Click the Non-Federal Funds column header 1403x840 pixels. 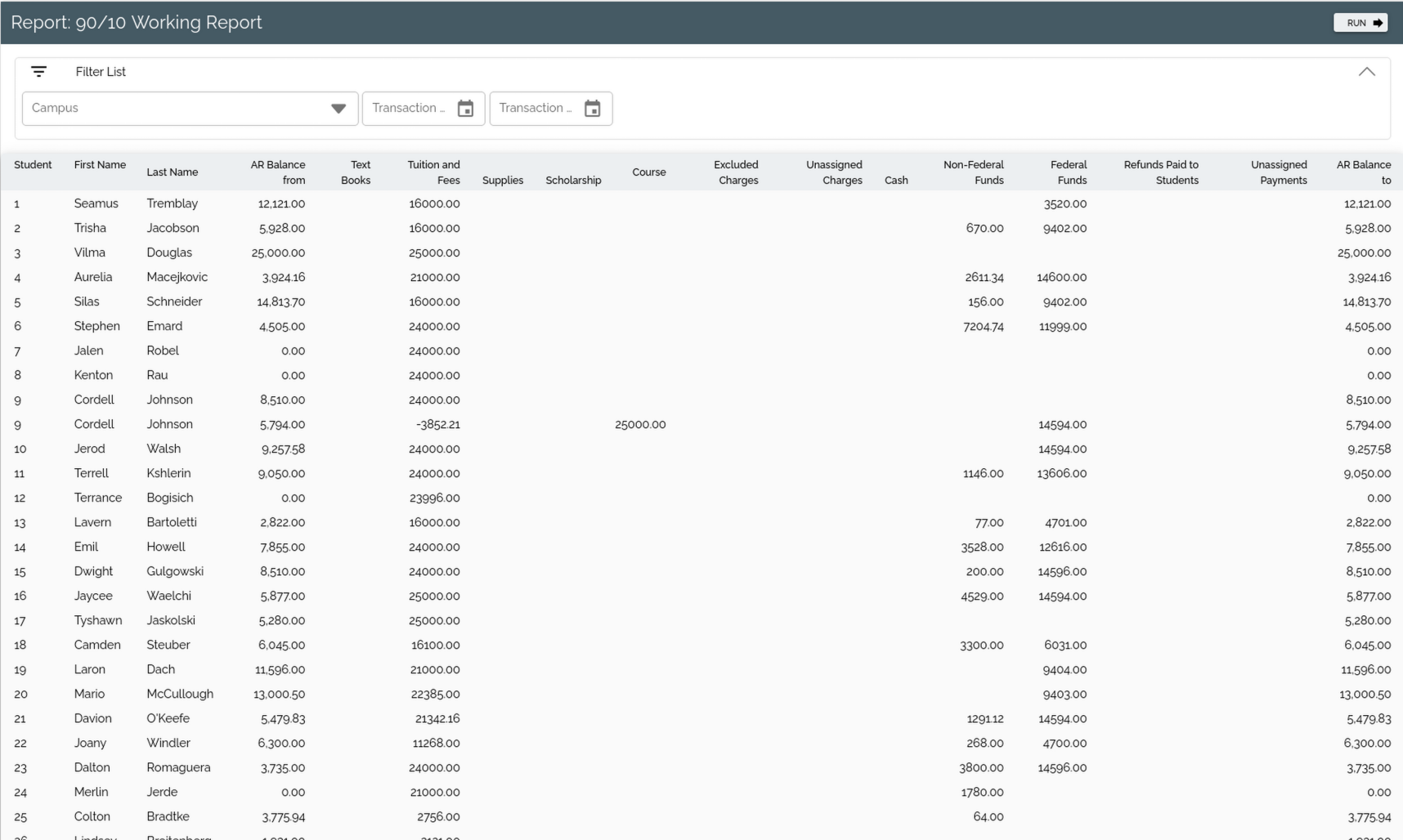(973, 172)
